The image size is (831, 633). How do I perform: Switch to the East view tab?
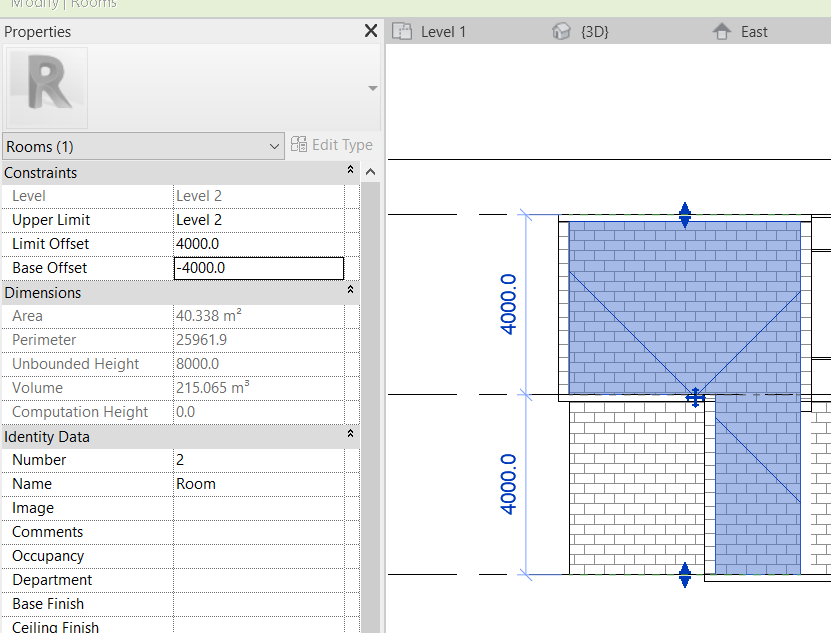click(754, 32)
